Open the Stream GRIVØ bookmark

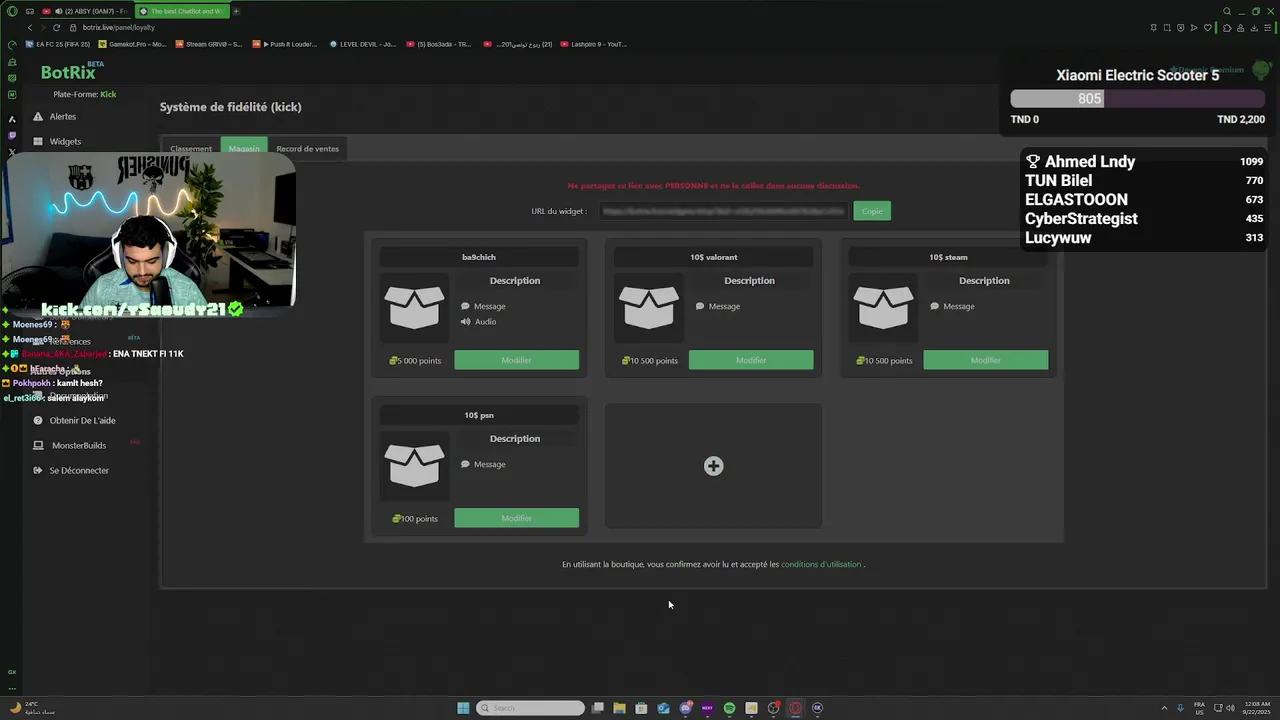pos(209,44)
